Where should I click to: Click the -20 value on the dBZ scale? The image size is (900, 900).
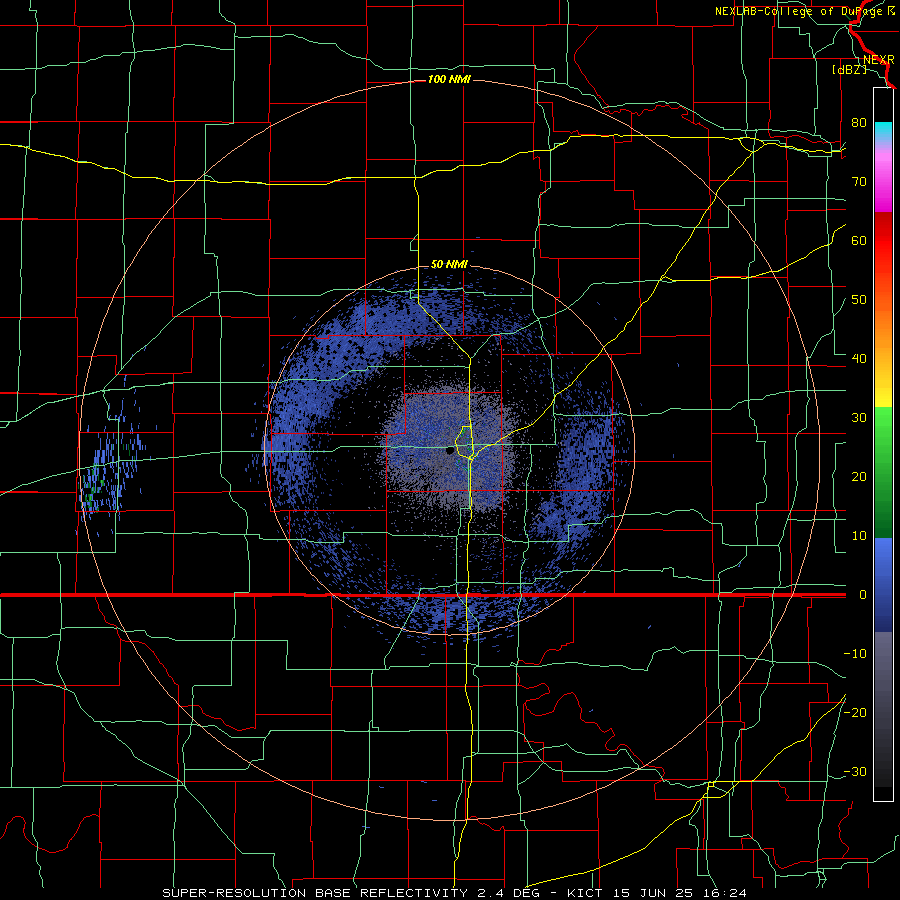coord(855,712)
